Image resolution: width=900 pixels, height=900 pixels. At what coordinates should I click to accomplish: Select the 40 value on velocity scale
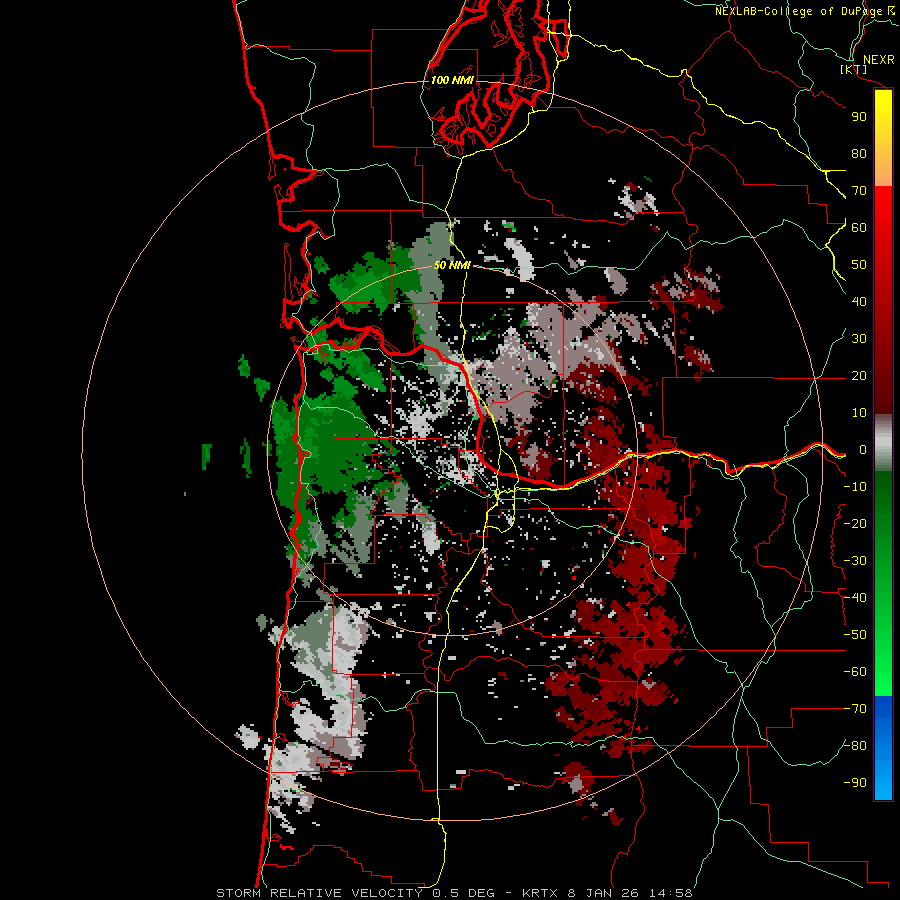point(859,302)
